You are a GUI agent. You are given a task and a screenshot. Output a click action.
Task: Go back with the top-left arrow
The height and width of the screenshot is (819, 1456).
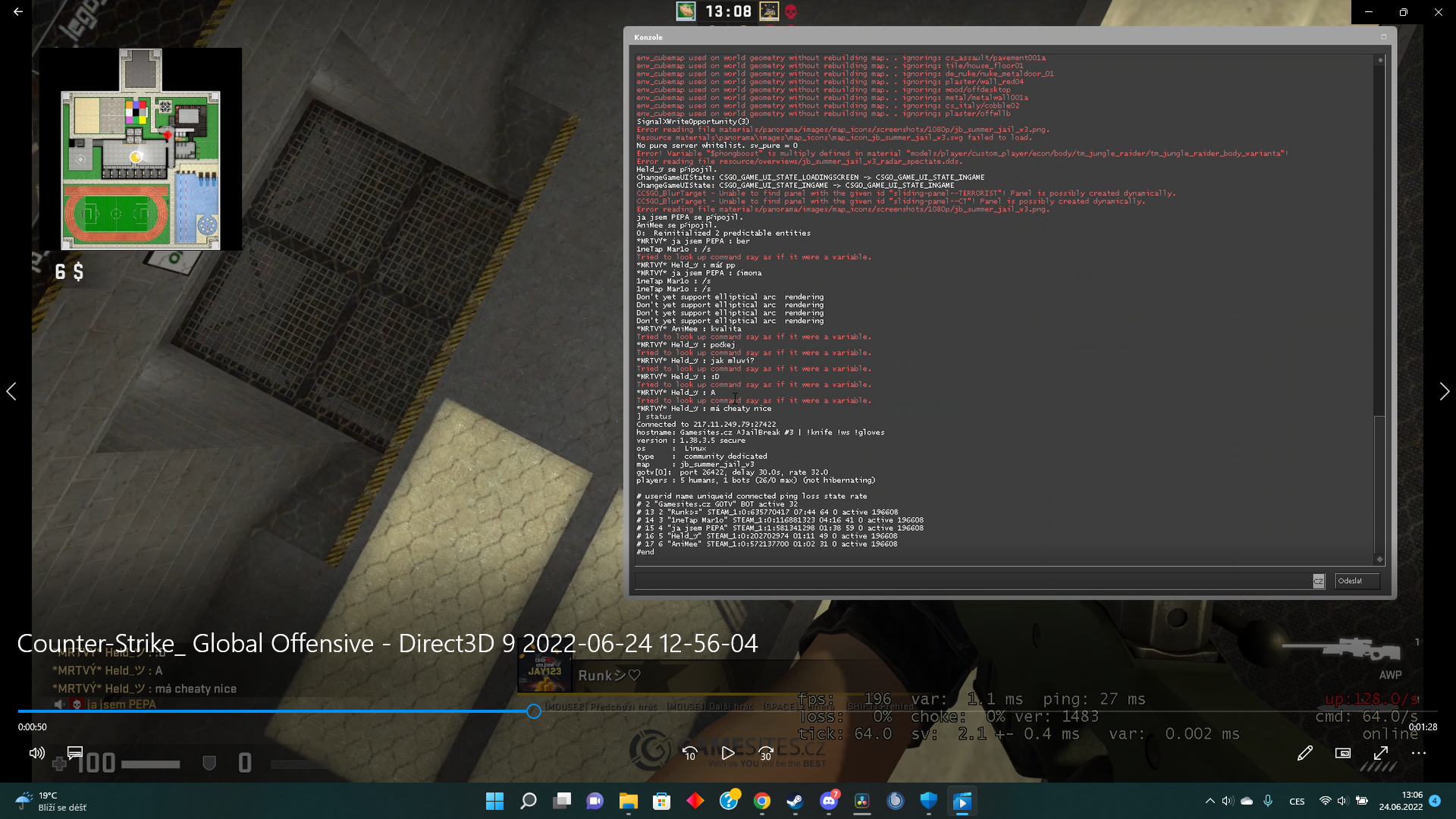tap(18, 12)
